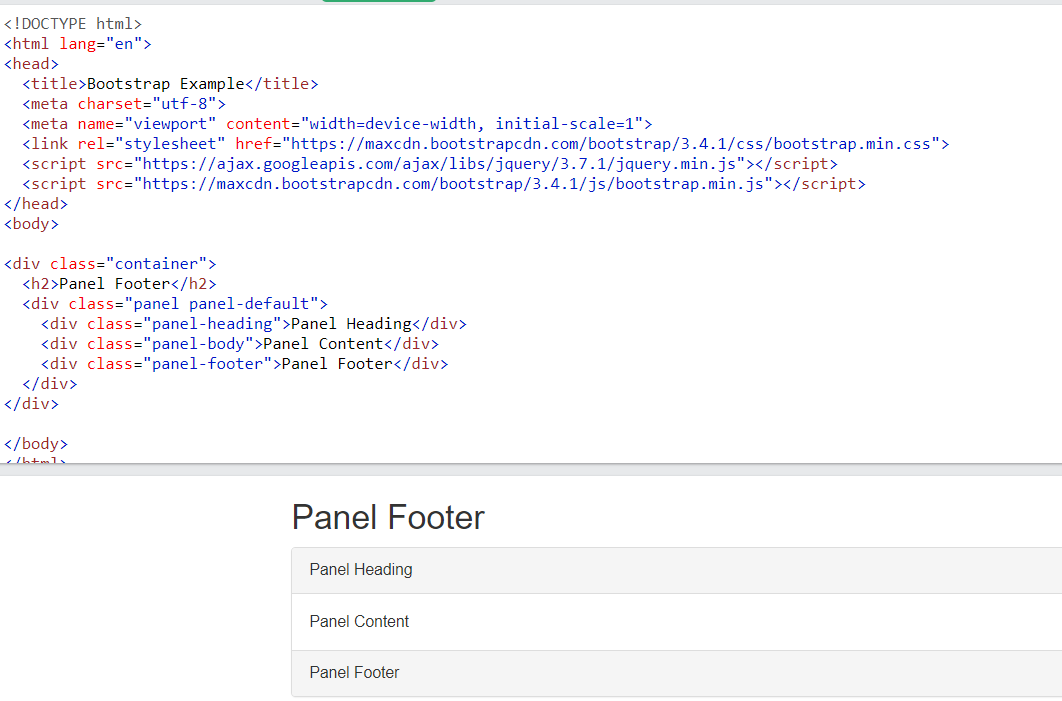Click the Panel Footer heading in the result pane
Viewport: 1062px width, 701px height.
388,517
